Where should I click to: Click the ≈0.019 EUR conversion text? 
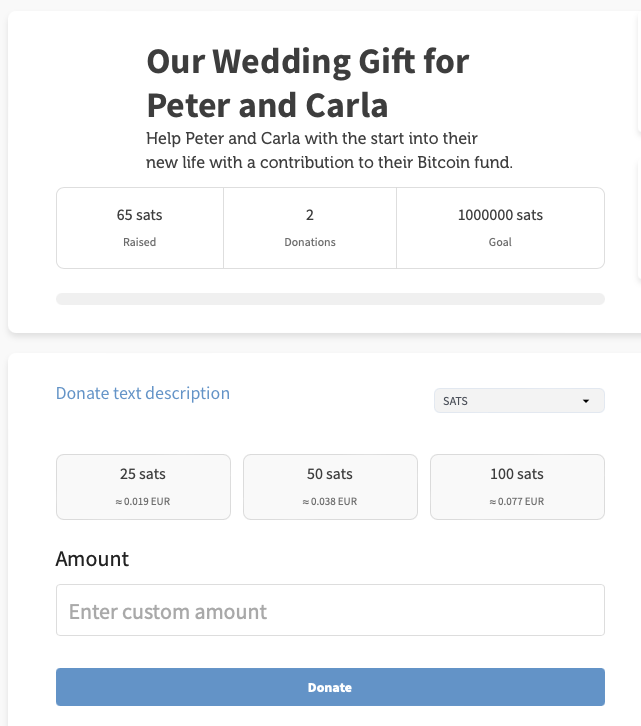pyautogui.click(x=143, y=502)
